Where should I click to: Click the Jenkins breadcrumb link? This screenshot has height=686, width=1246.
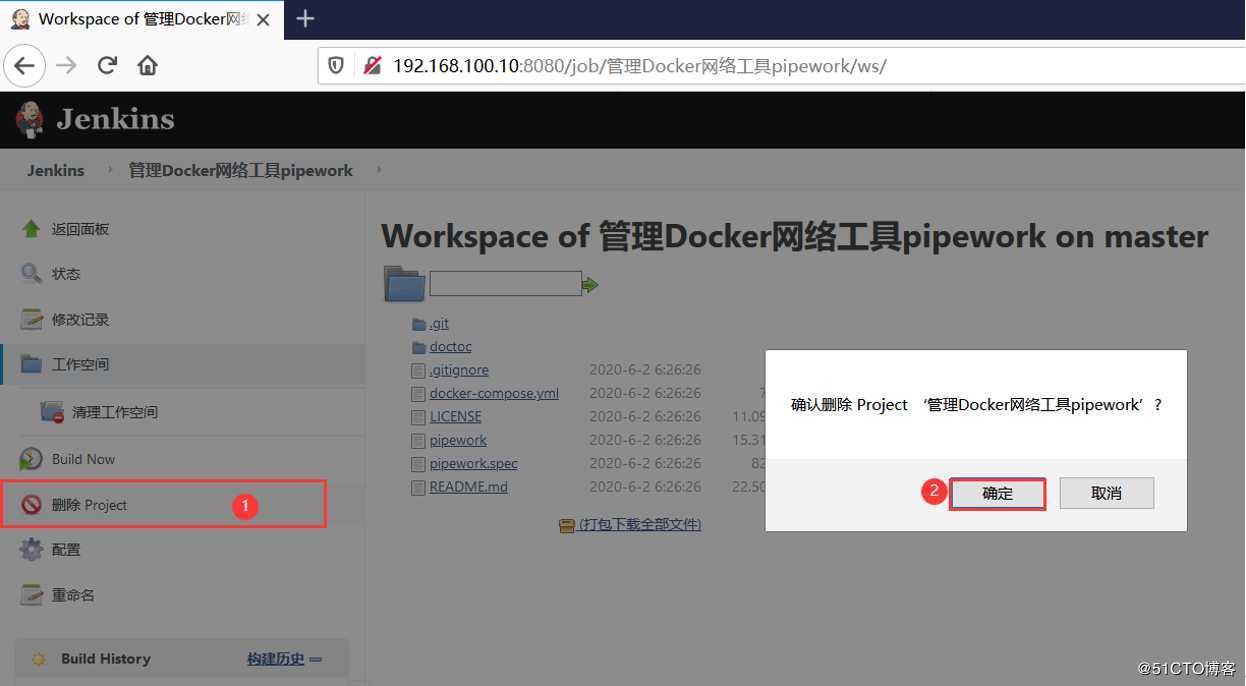pyautogui.click(x=56, y=170)
